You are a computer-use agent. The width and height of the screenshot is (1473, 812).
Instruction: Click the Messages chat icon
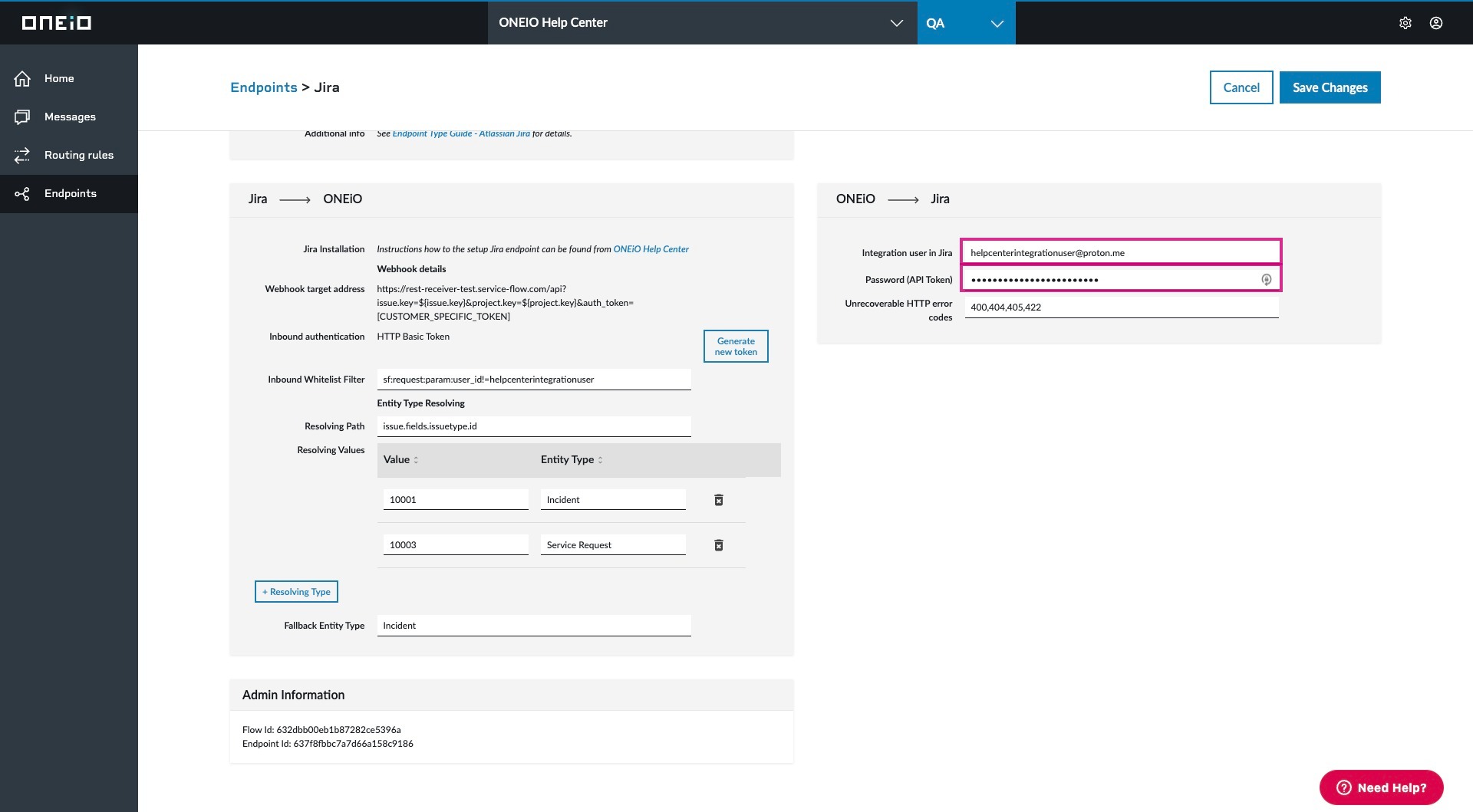22,117
